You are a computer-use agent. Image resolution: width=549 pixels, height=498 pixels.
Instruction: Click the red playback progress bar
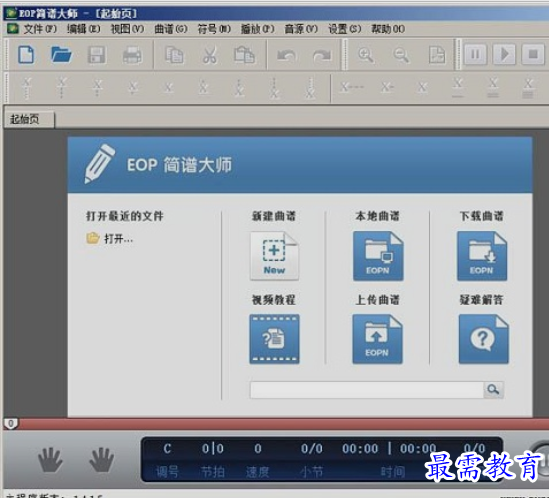[x=284, y=424]
